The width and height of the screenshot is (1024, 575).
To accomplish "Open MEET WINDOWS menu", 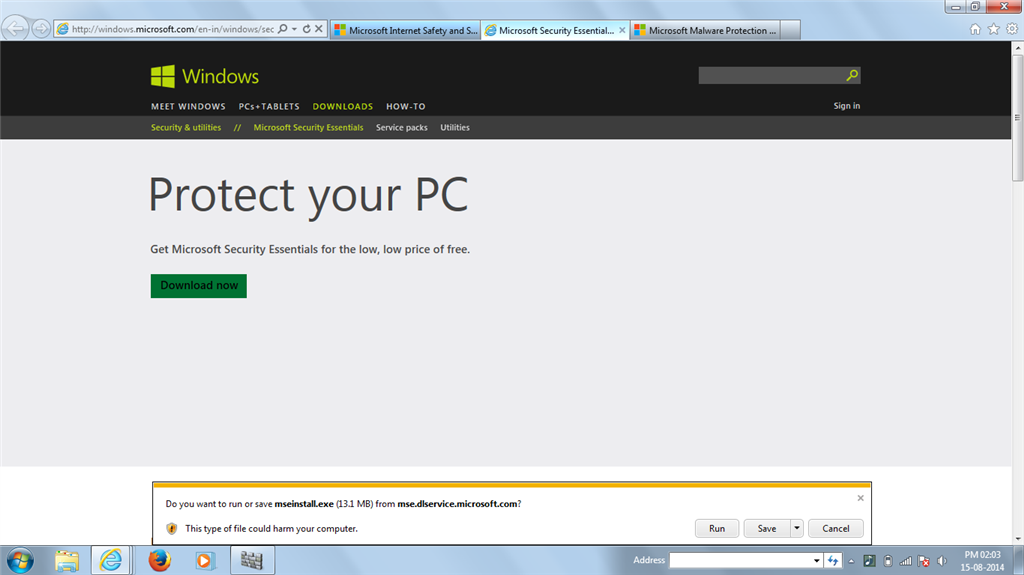I will (x=188, y=107).
